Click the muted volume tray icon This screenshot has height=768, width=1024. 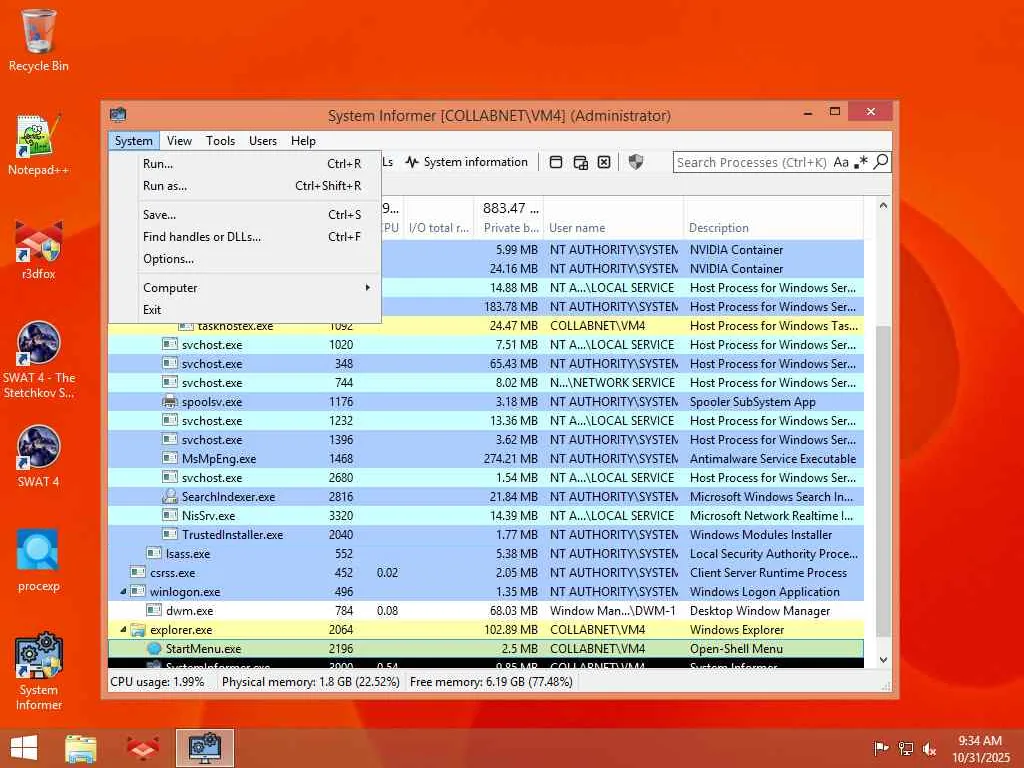(x=929, y=749)
